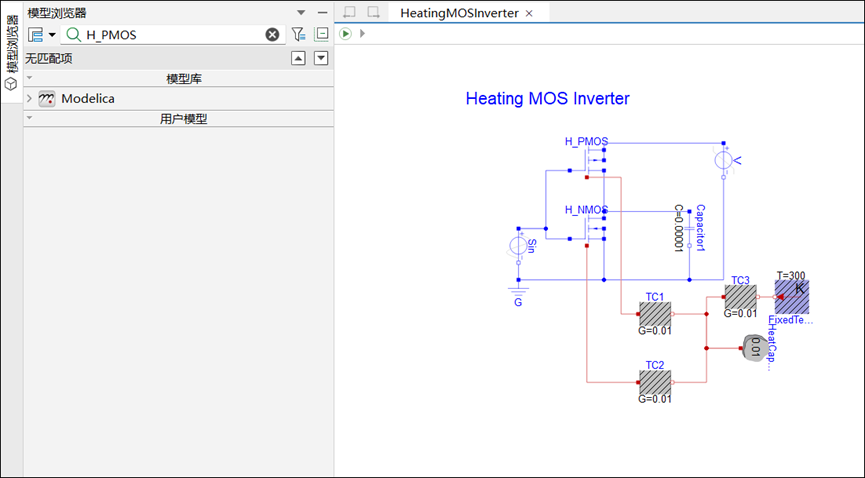
Task: Go to the next search match
Action: [x=321, y=58]
